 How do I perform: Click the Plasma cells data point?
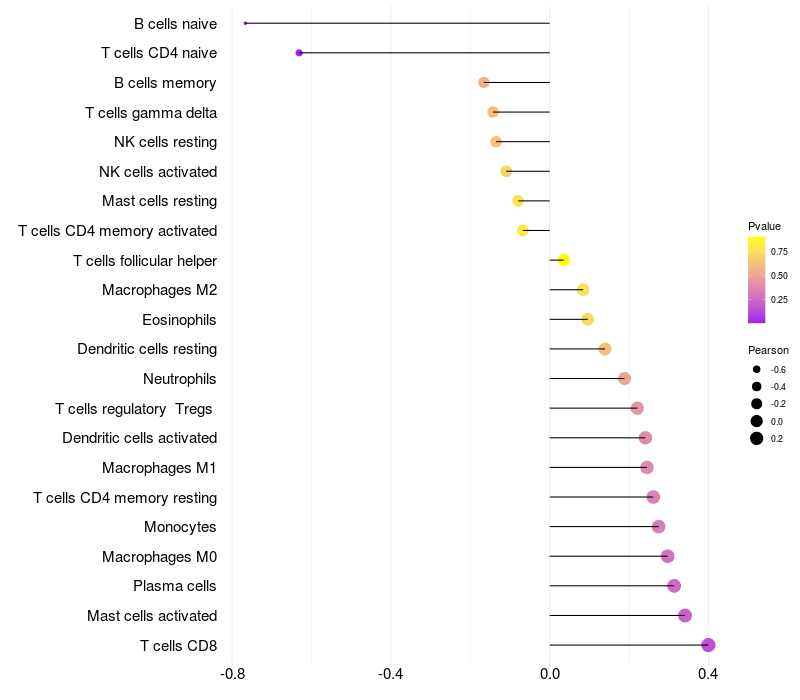pos(674,586)
